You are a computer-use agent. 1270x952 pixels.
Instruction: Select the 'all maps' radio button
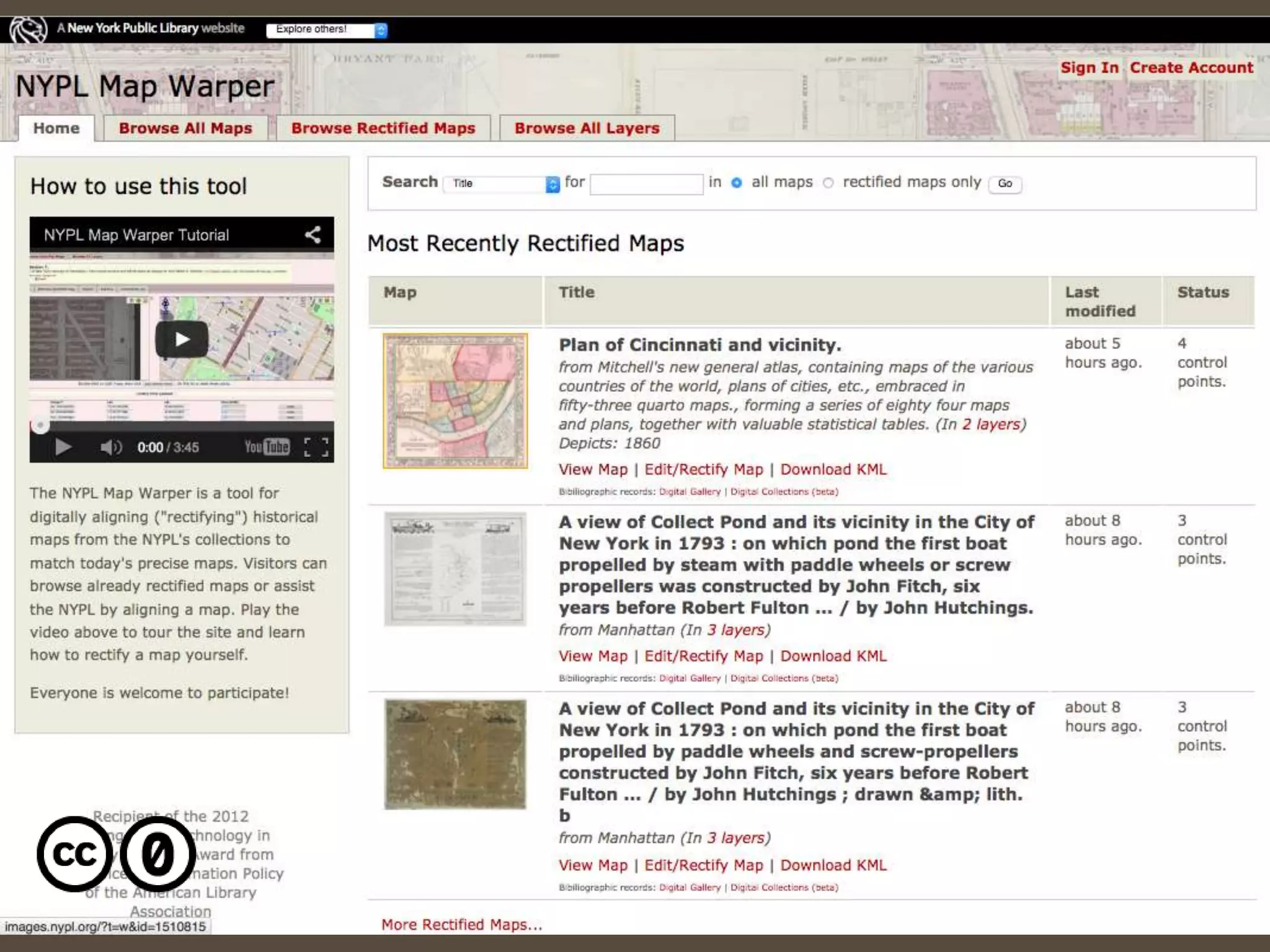[737, 183]
